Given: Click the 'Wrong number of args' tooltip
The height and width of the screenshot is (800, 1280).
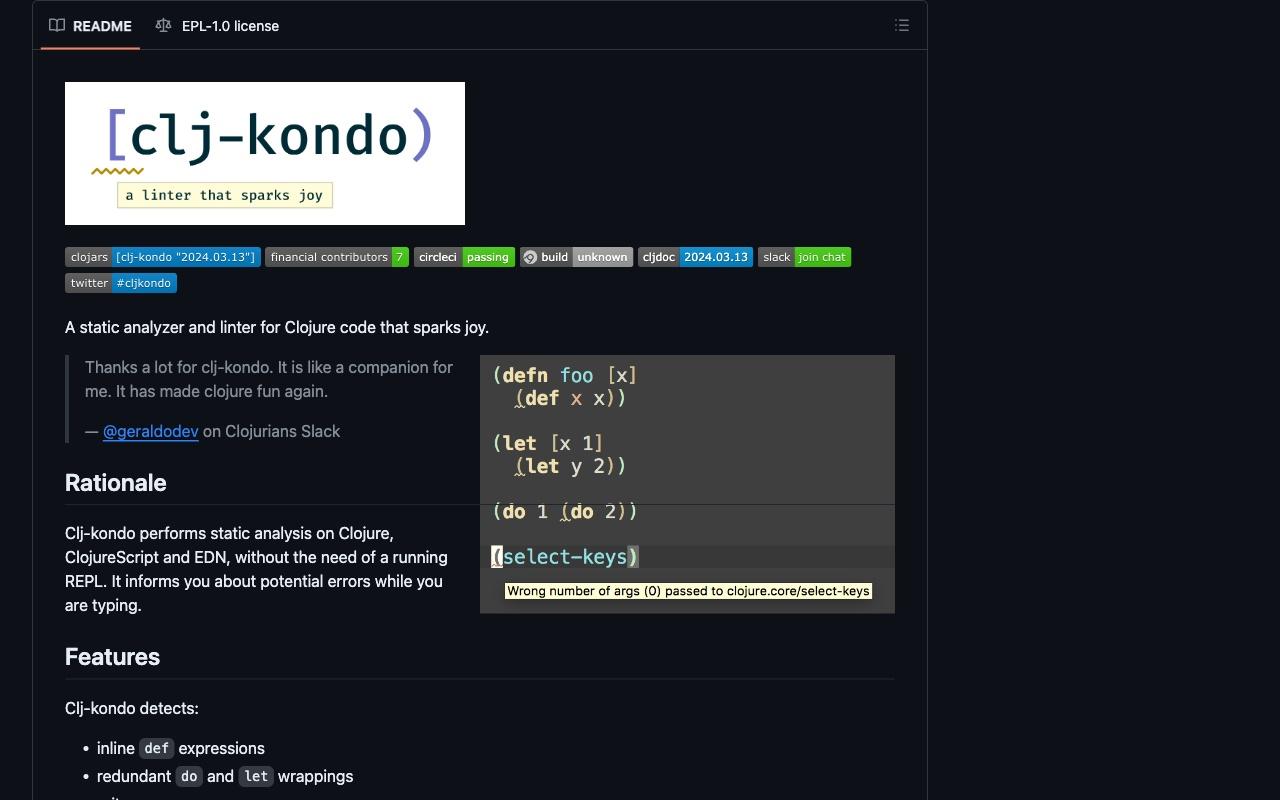Looking at the screenshot, I should pyautogui.click(x=688, y=591).
